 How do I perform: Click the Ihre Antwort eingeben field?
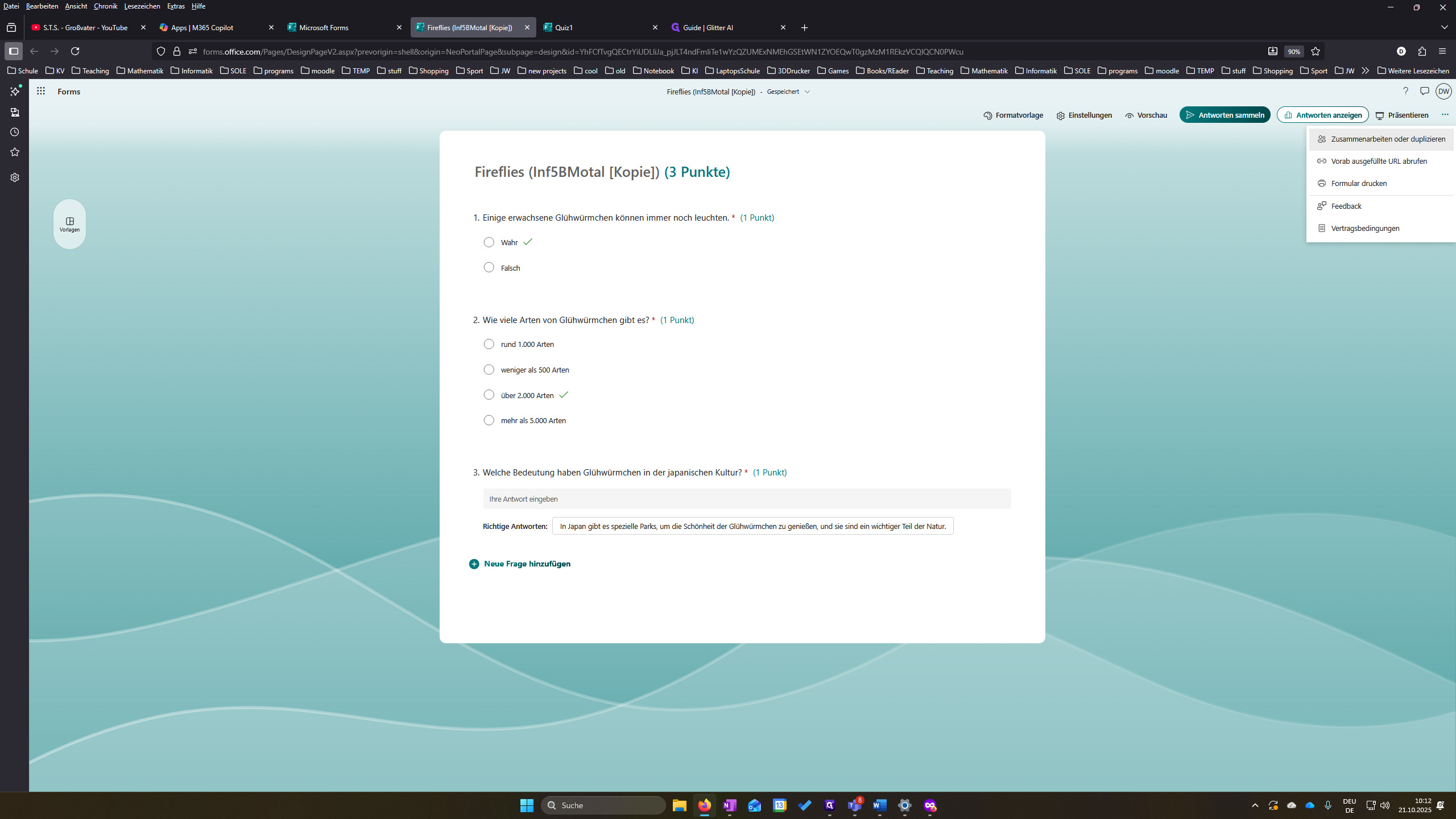747,499
